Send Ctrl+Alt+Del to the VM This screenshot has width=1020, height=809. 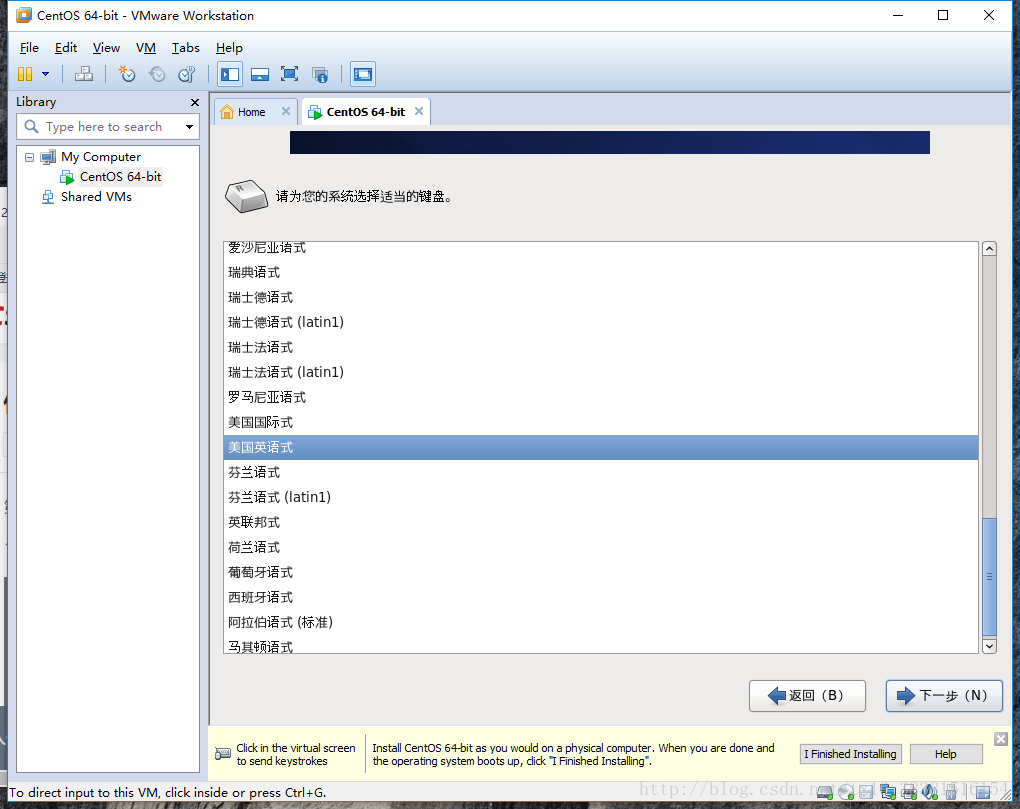(x=84, y=74)
